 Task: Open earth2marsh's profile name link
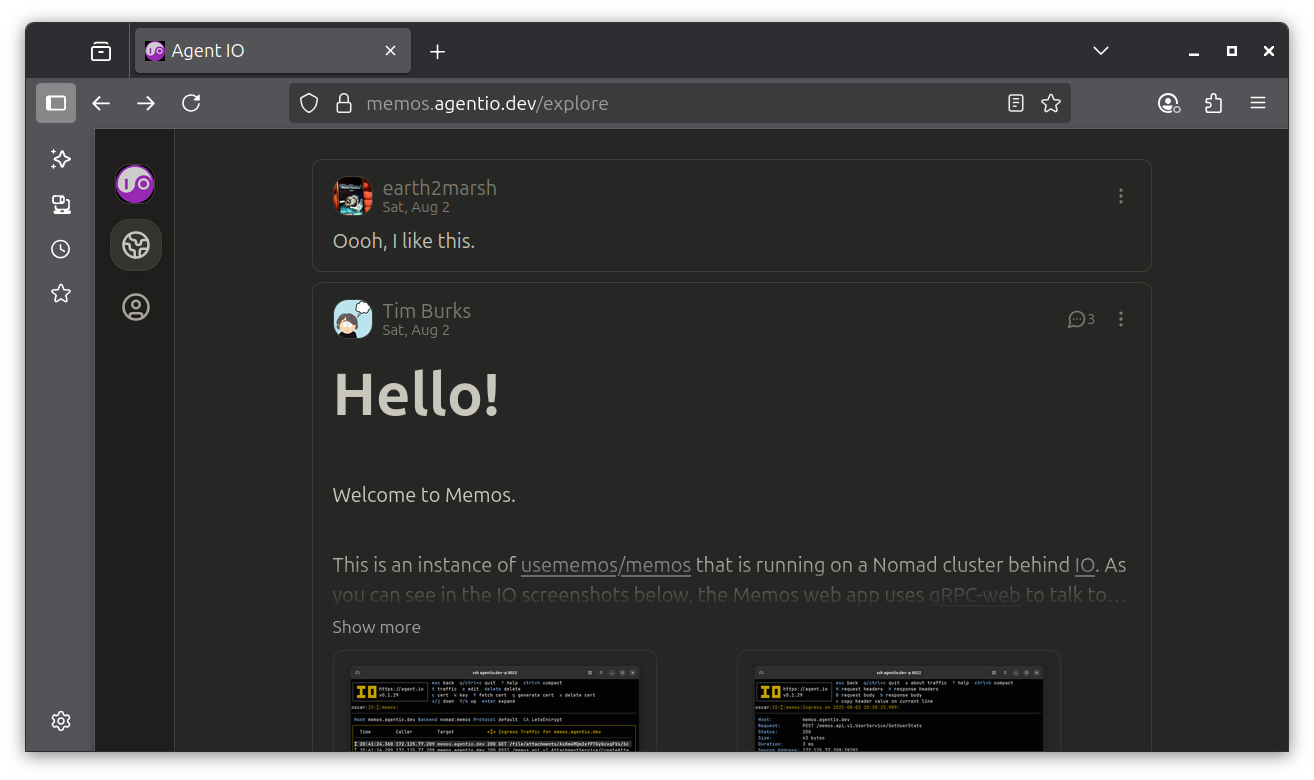click(x=439, y=188)
